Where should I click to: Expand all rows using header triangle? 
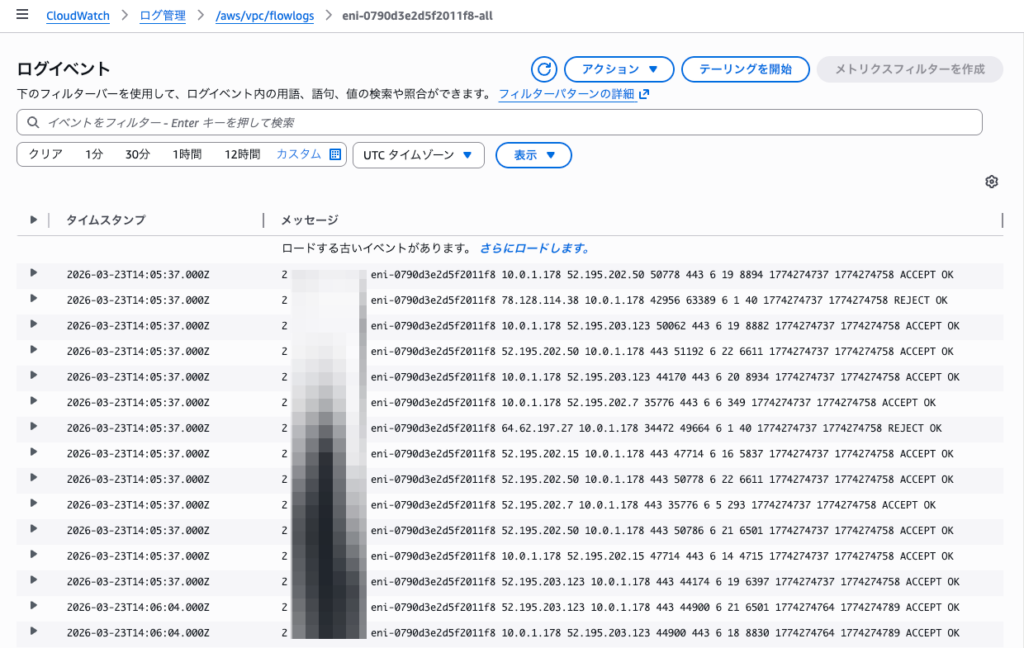click(x=33, y=220)
